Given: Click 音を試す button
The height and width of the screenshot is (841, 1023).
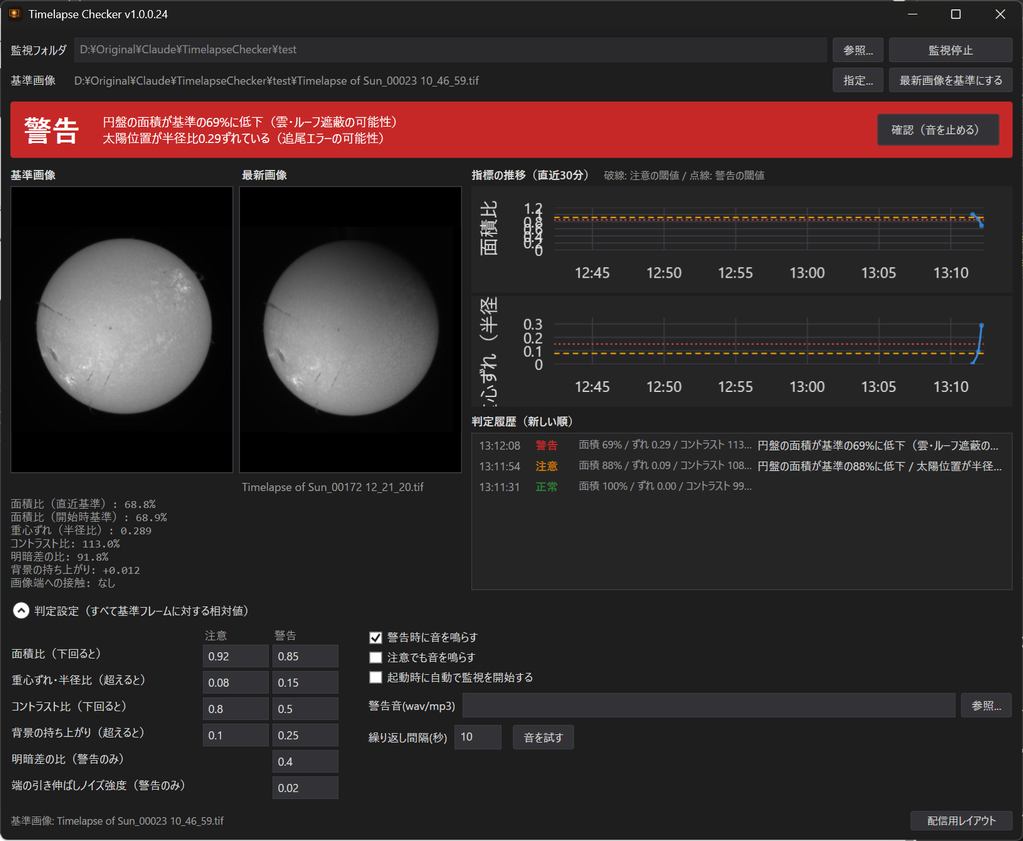Looking at the screenshot, I should [x=543, y=737].
